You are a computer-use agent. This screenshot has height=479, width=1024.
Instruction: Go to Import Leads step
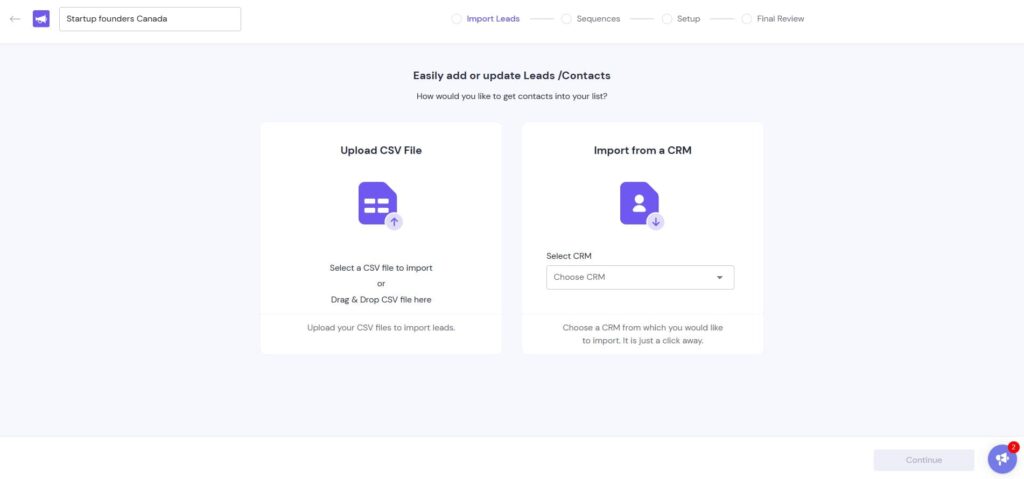(493, 19)
